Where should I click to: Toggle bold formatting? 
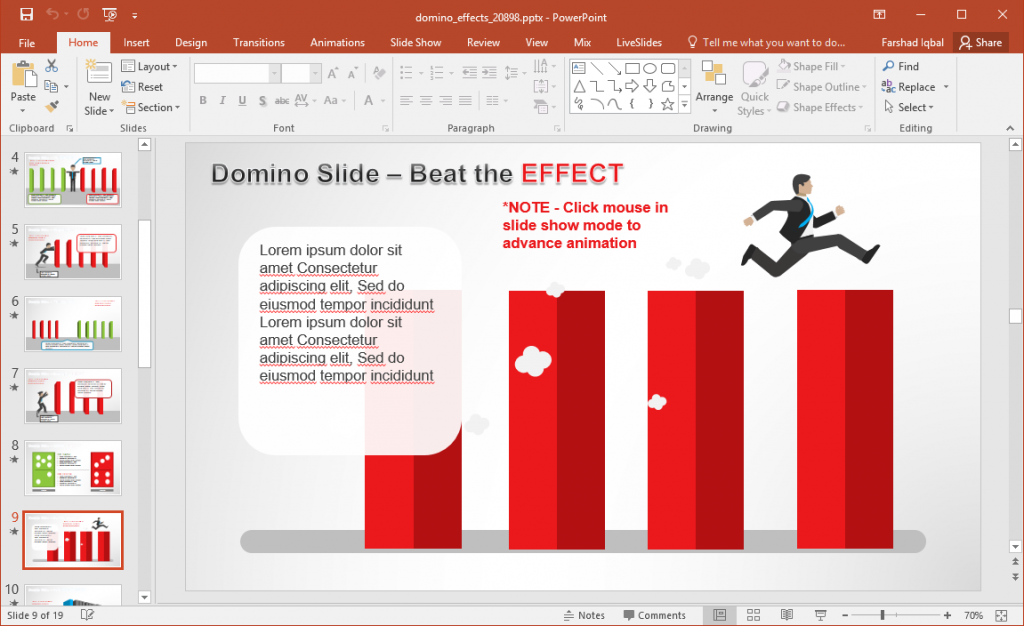click(203, 100)
